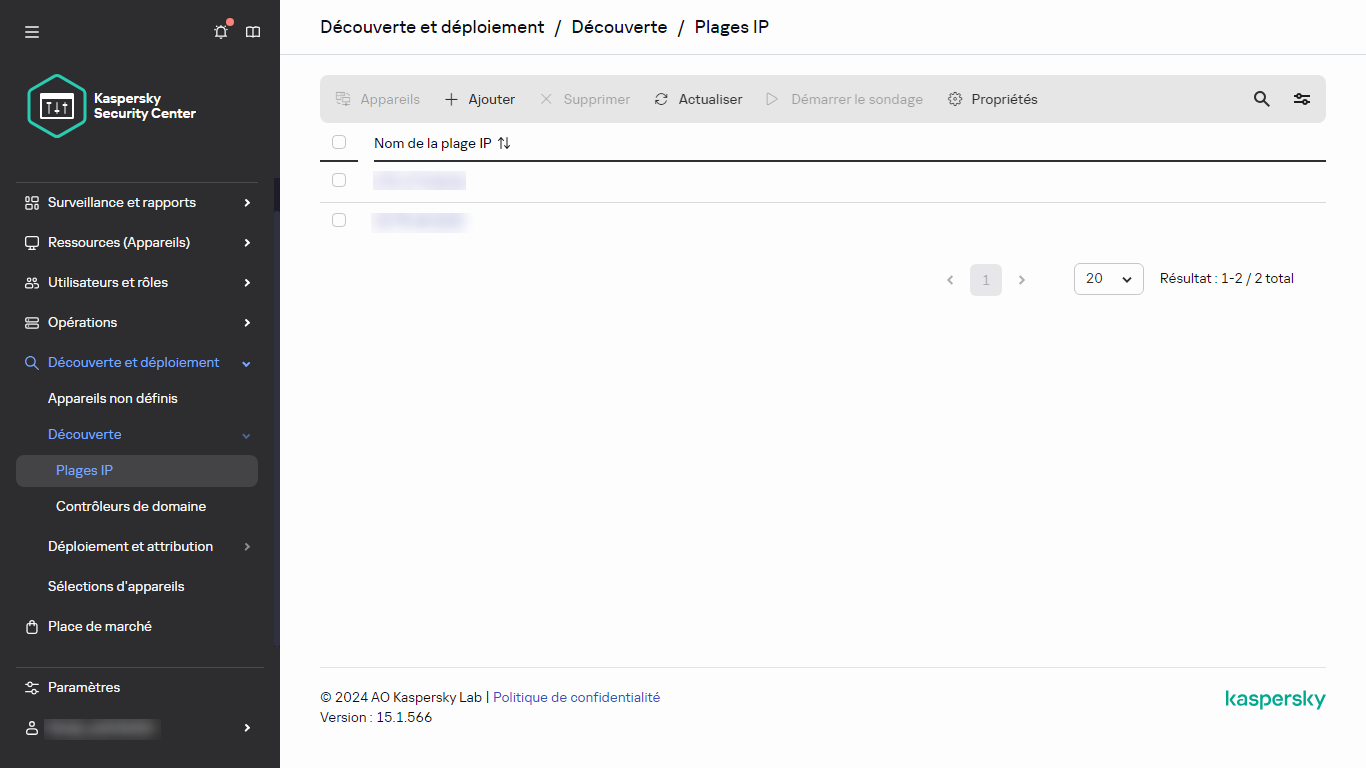
Task: Open the Place de marché section
Action: pos(99,626)
